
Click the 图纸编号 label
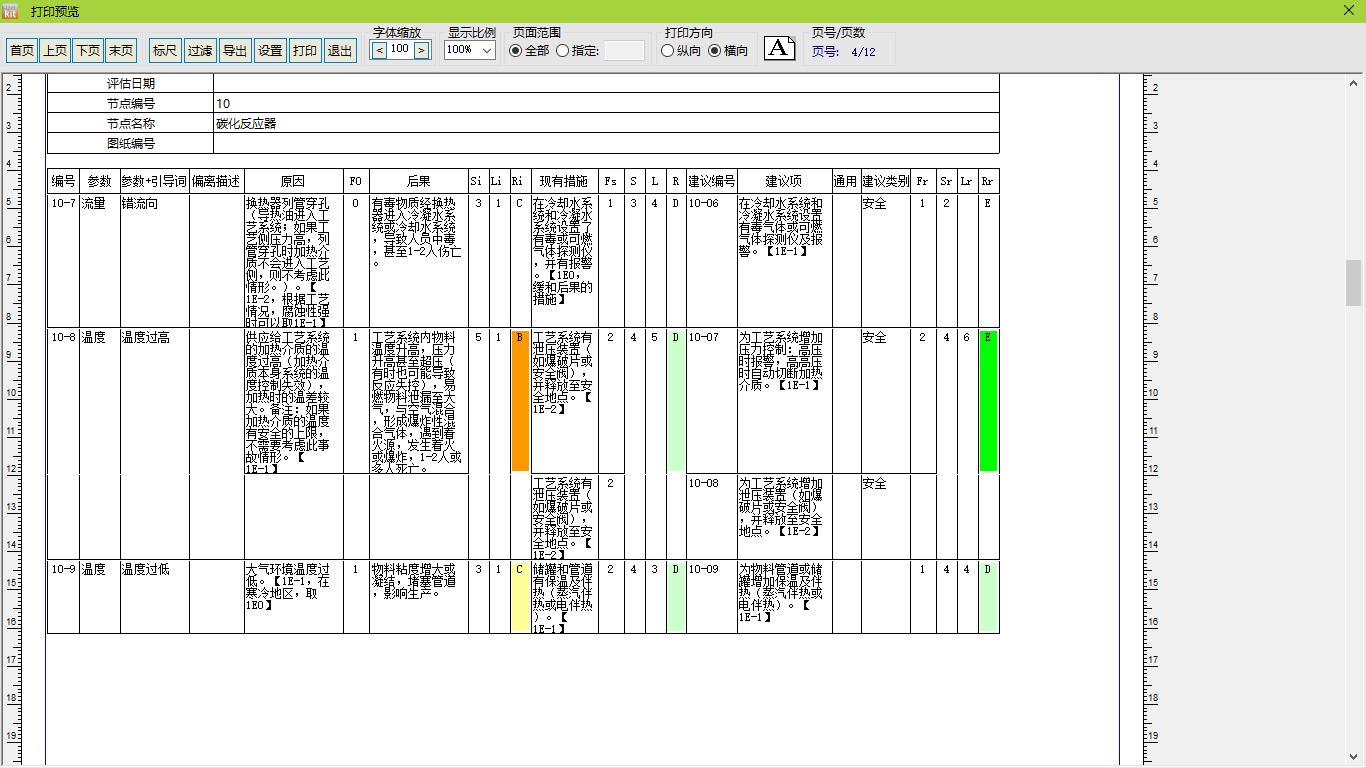click(x=131, y=144)
